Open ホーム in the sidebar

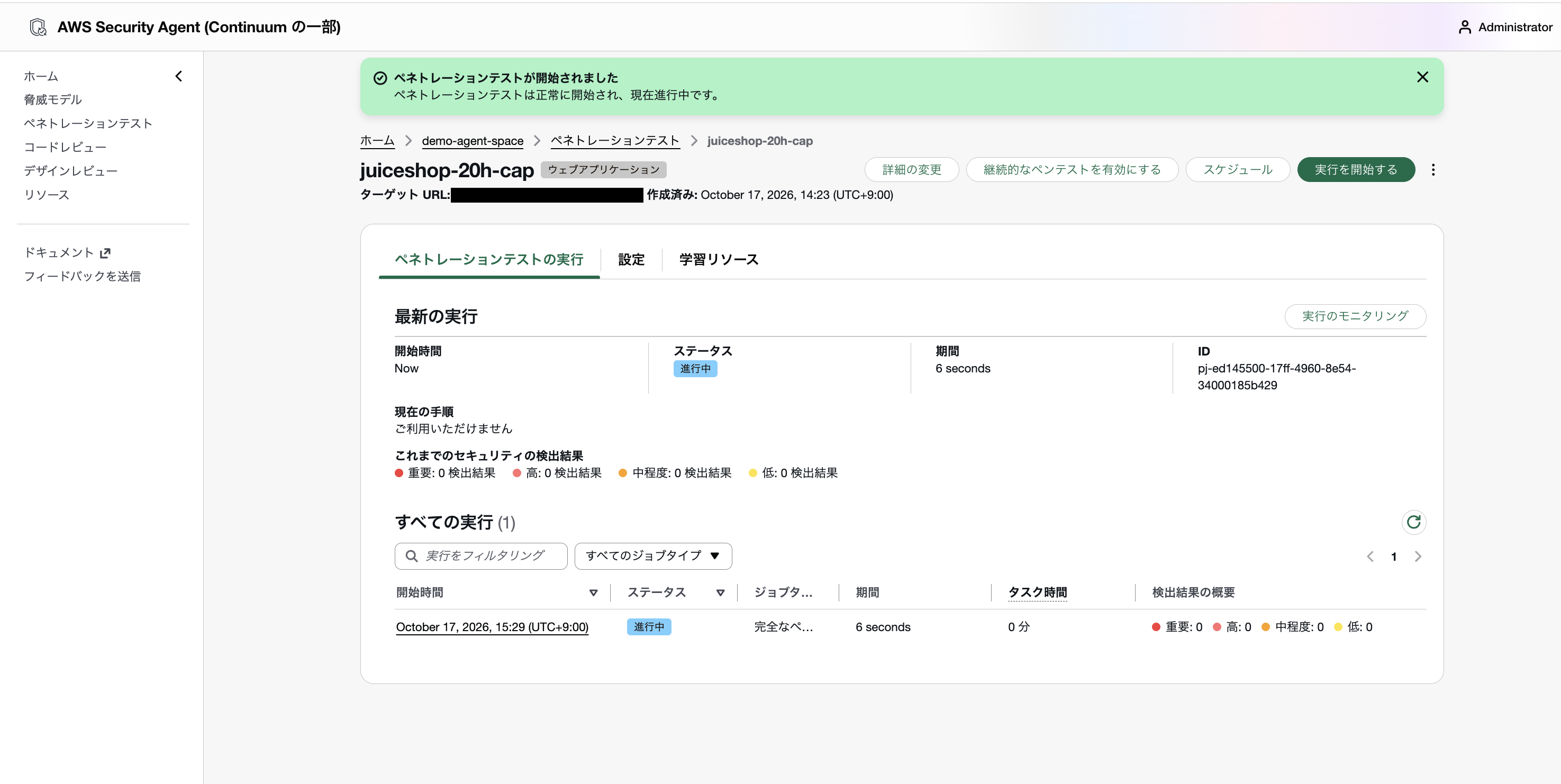pyautogui.click(x=41, y=76)
